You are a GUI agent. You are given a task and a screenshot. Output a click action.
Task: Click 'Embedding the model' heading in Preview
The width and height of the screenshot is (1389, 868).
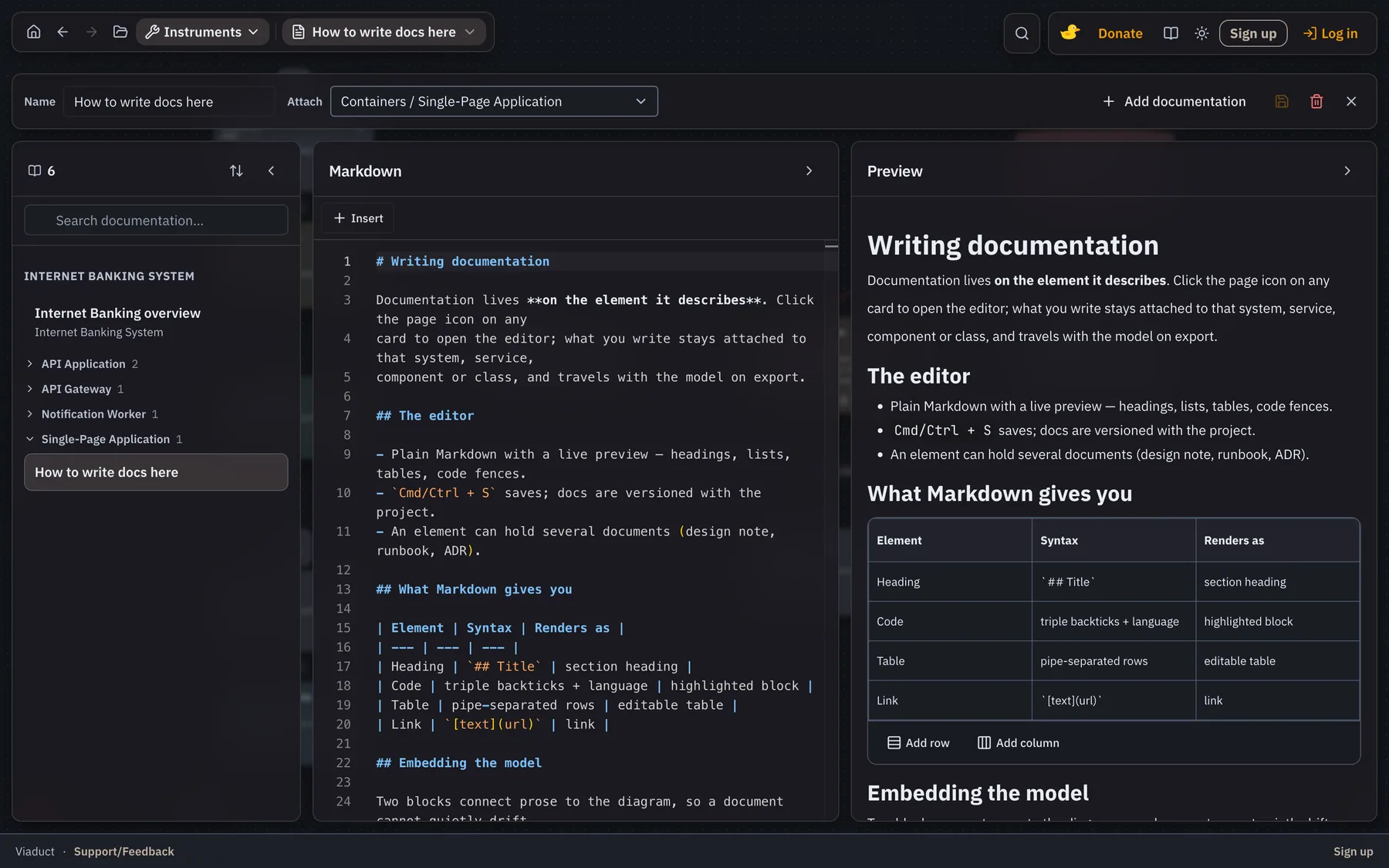tap(978, 793)
